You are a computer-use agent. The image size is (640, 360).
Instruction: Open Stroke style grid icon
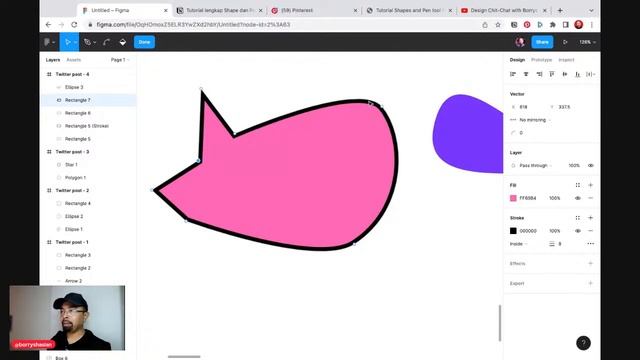pos(578,218)
